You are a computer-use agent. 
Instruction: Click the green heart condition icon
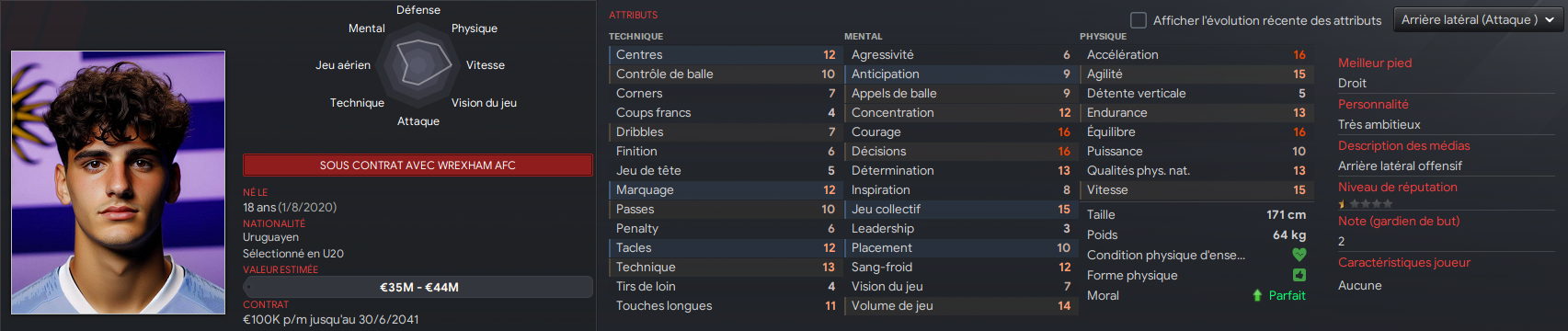pos(1299,255)
